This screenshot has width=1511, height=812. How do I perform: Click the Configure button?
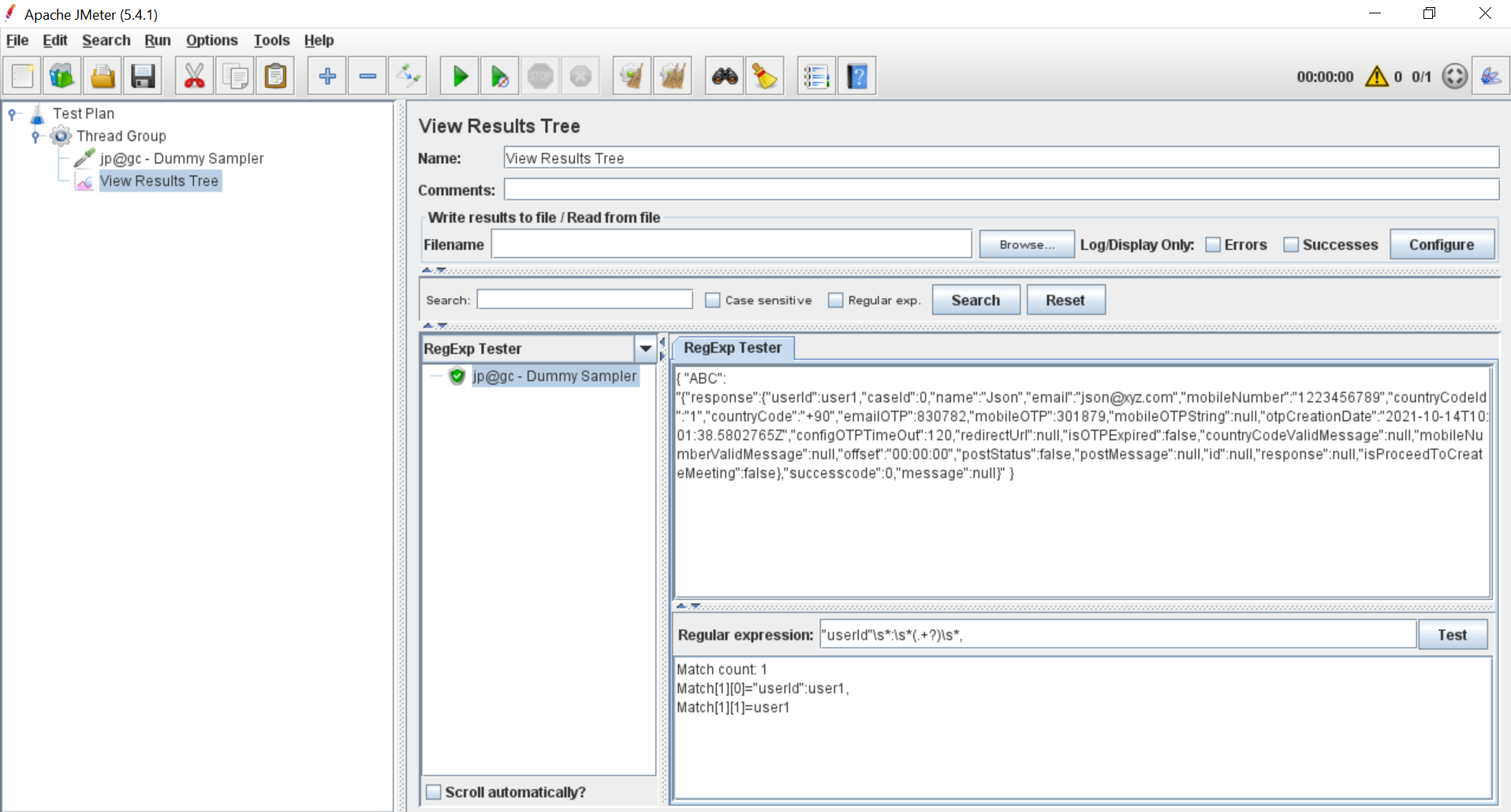1442,245
